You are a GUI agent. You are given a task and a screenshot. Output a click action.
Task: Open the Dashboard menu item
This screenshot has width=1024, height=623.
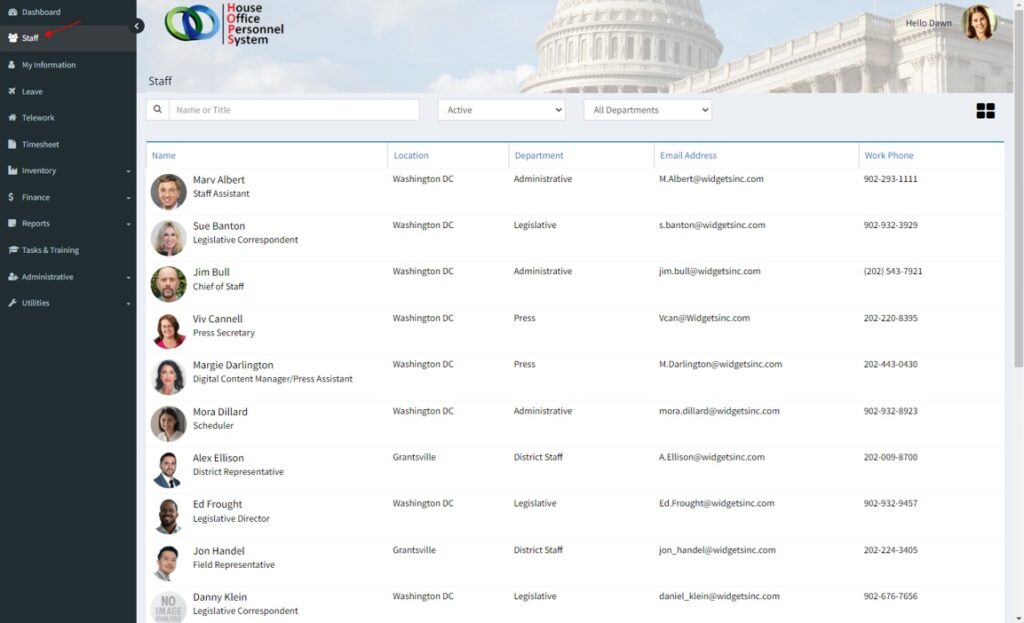pos(41,12)
